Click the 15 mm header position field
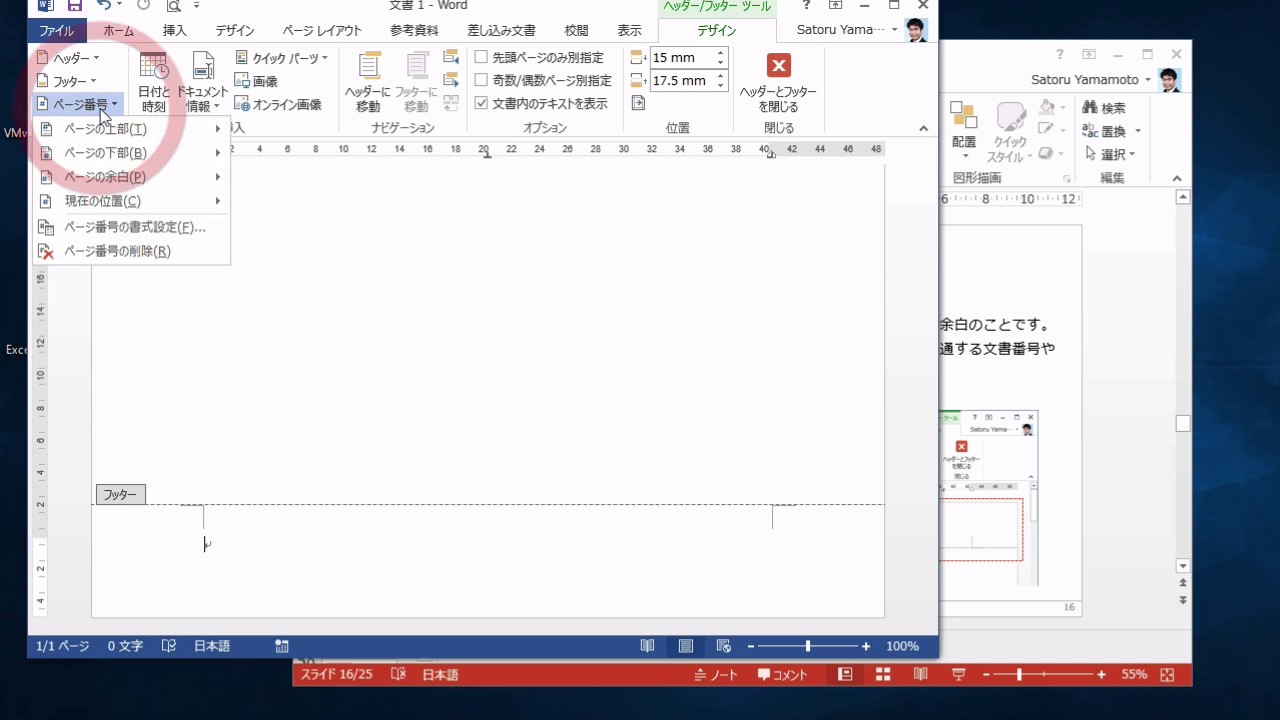 tap(681, 58)
